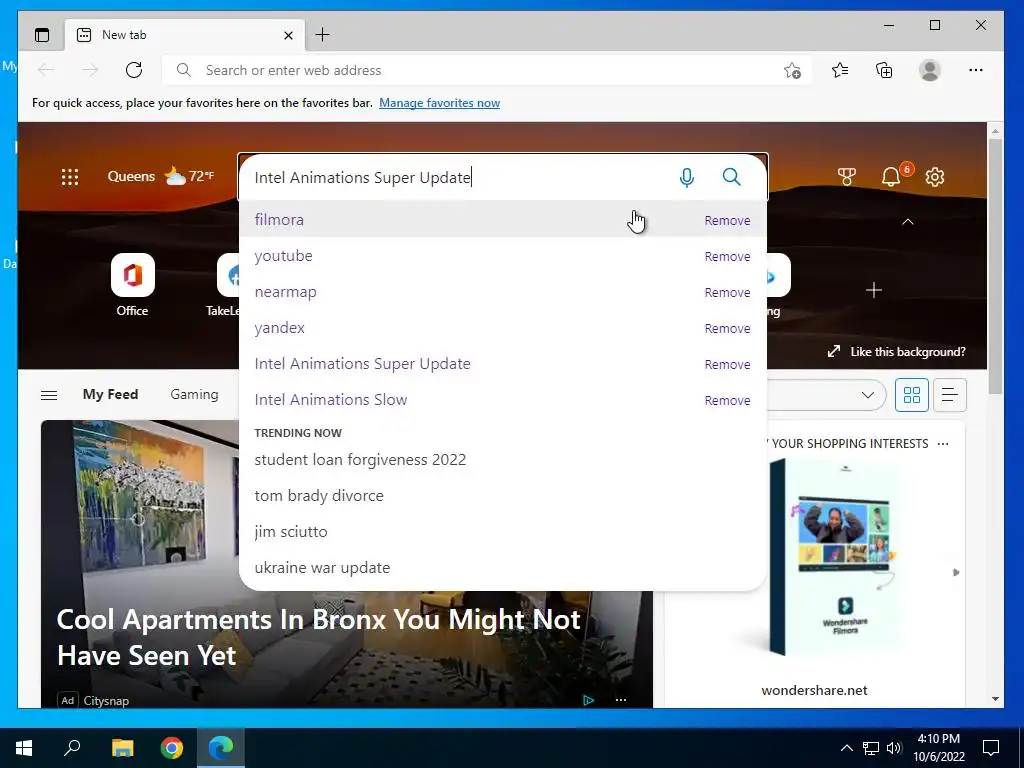Switch feed to list view
Screen dimensions: 1024x768
(x=950, y=394)
